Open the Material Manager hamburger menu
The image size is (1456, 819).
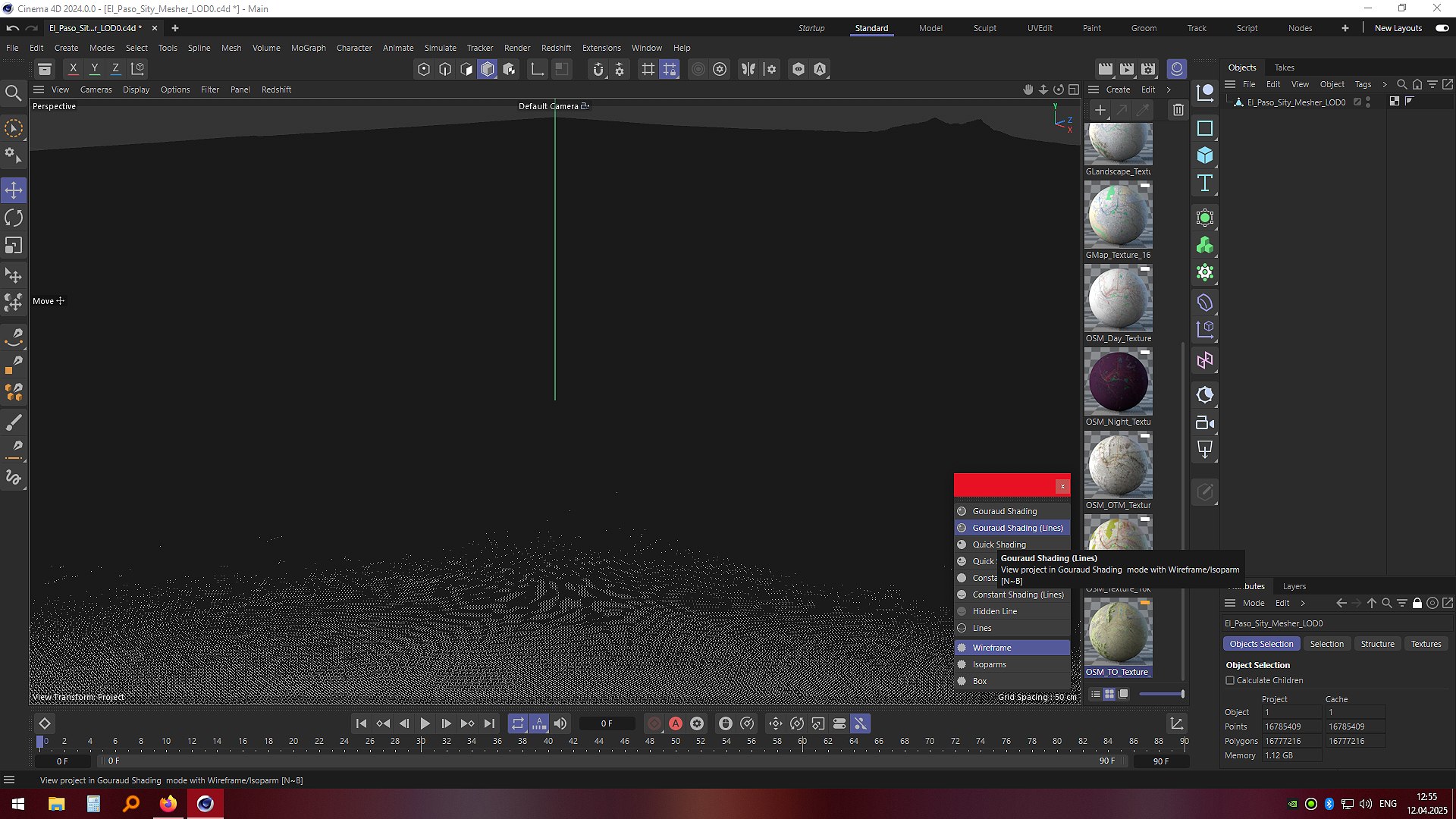(x=1094, y=89)
